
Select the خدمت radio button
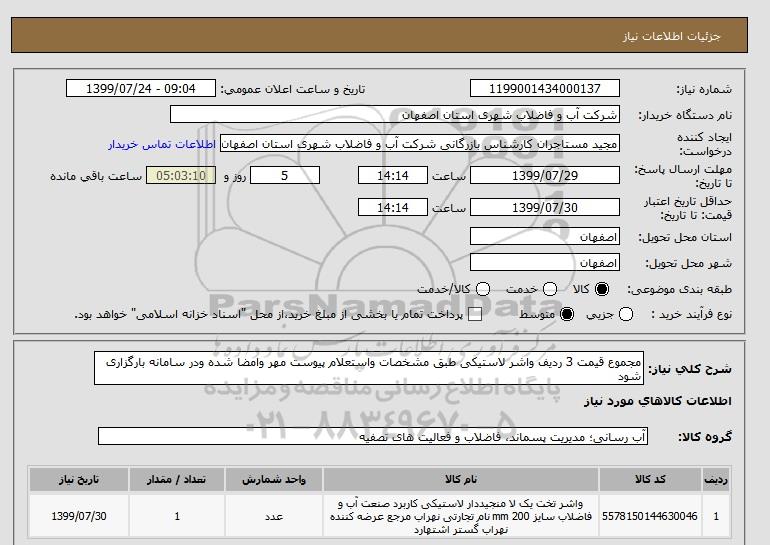550,289
